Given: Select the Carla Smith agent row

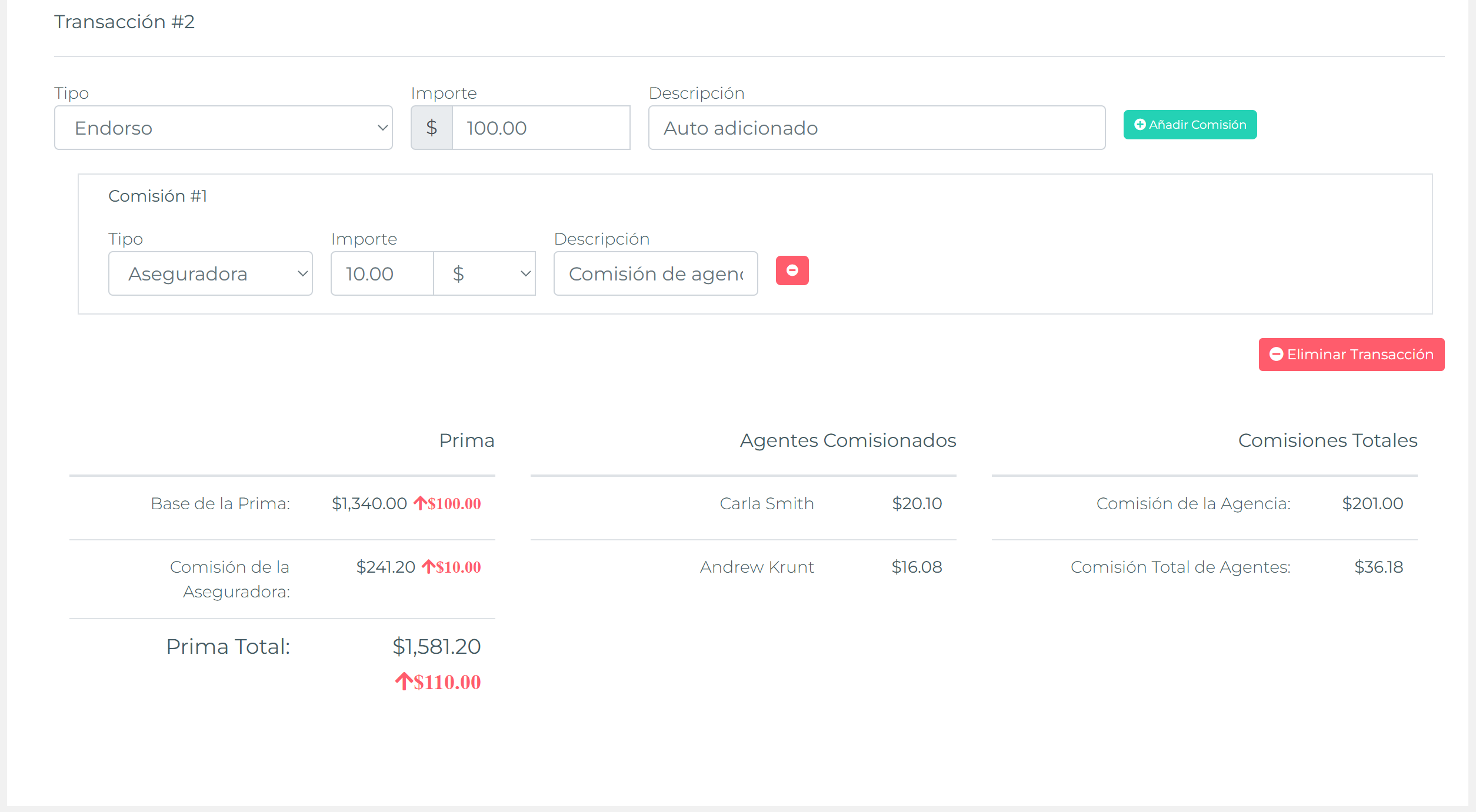Looking at the screenshot, I should pyautogui.click(x=767, y=503).
